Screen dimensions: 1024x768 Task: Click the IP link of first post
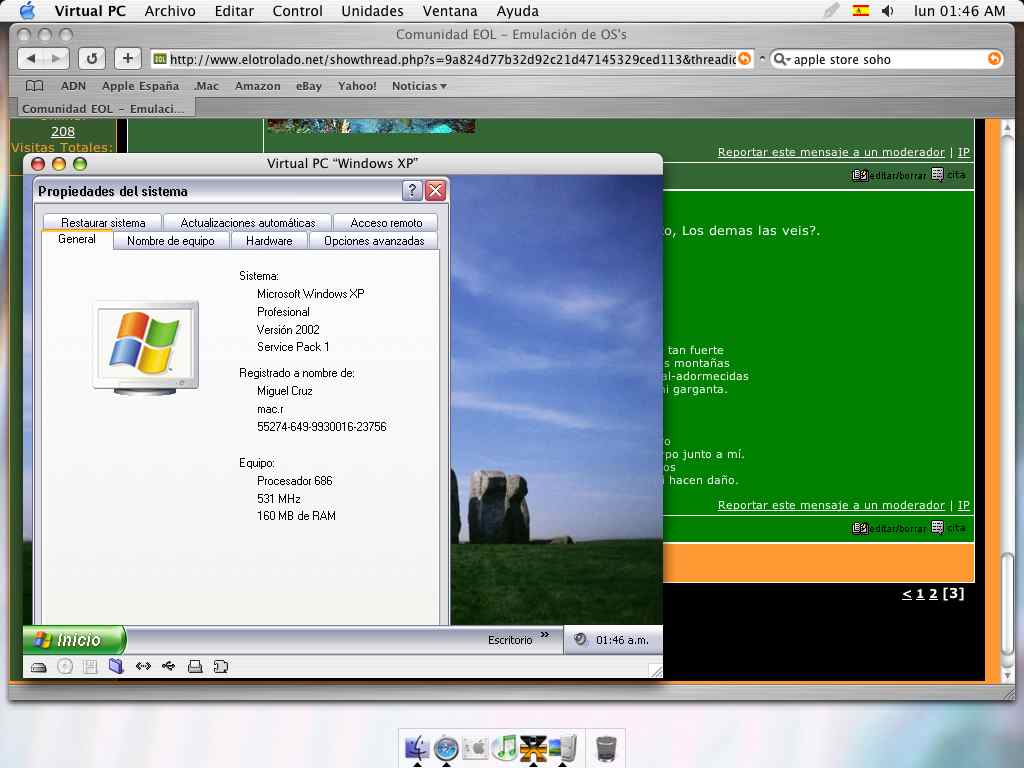pyautogui.click(x=963, y=152)
